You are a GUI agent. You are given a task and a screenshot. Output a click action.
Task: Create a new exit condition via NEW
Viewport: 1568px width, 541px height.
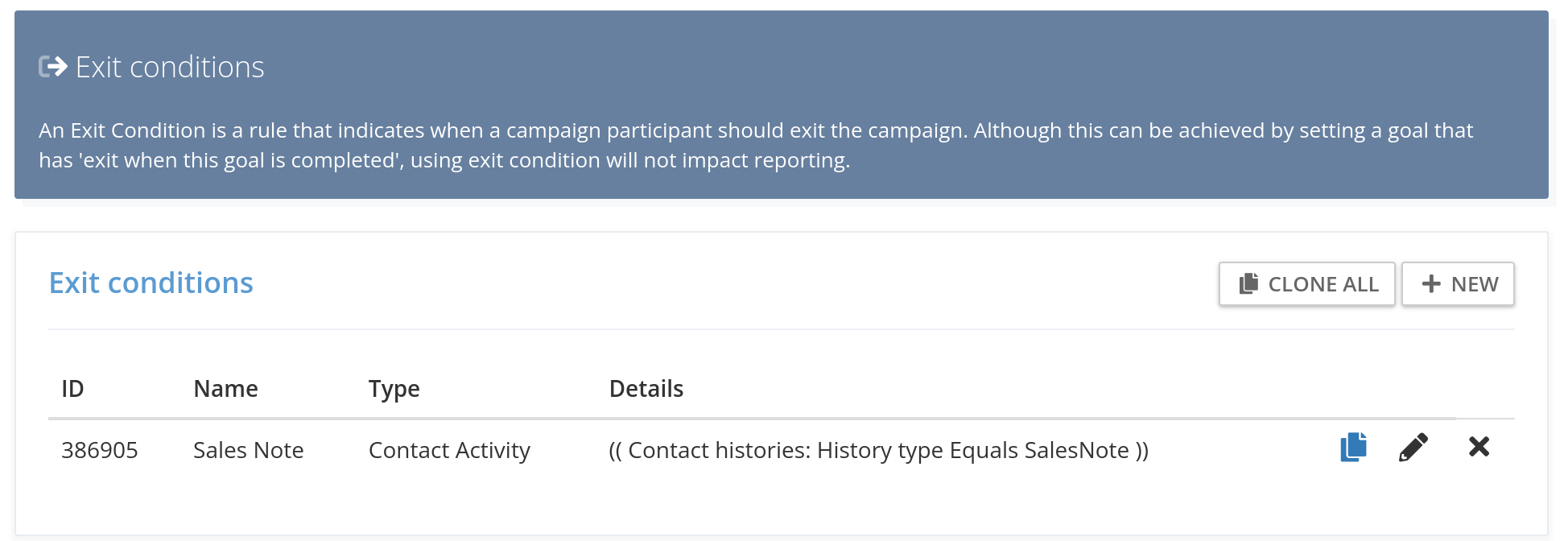click(1458, 284)
